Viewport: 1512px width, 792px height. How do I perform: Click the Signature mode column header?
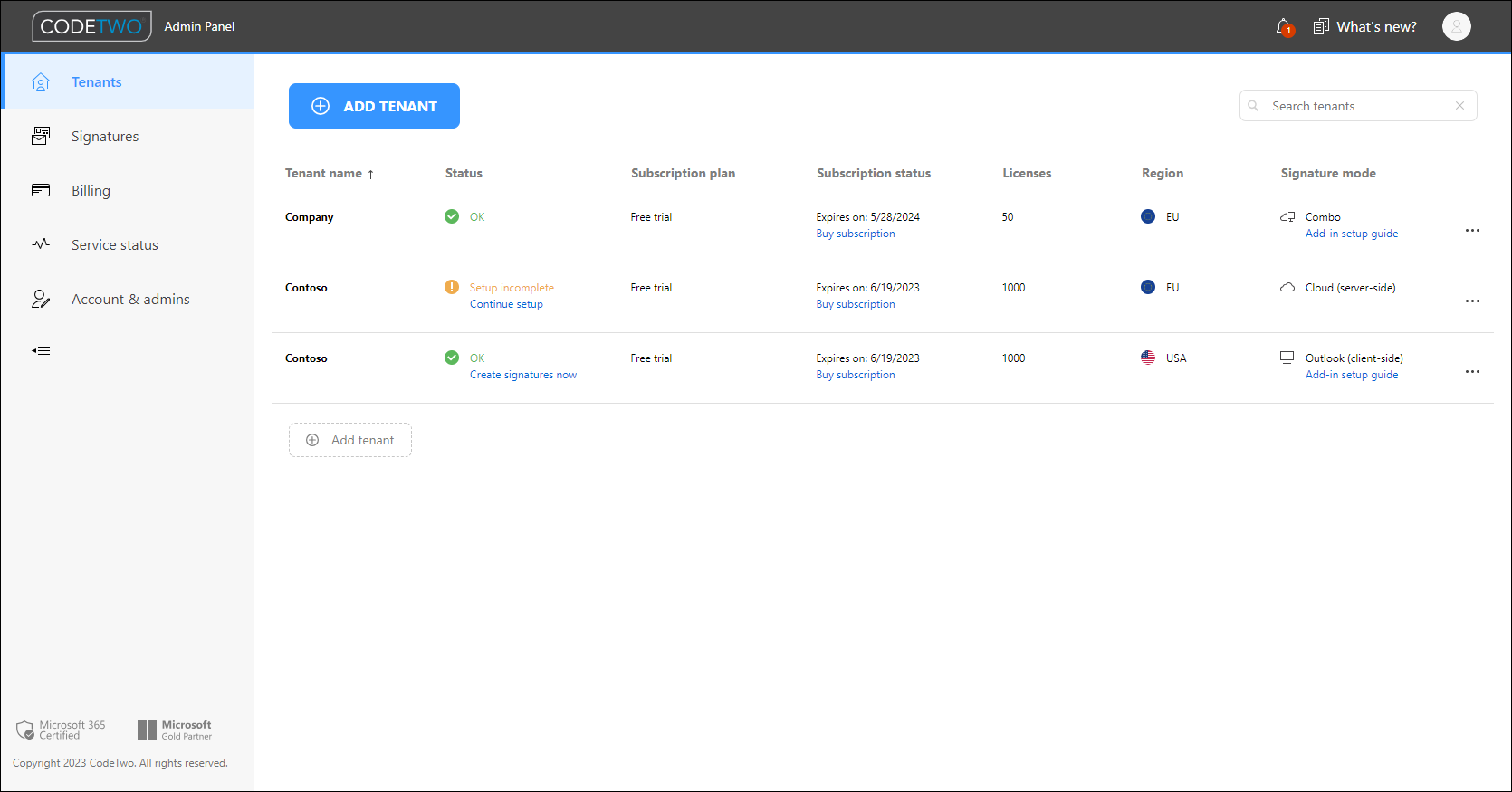[x=1328, y=173]
